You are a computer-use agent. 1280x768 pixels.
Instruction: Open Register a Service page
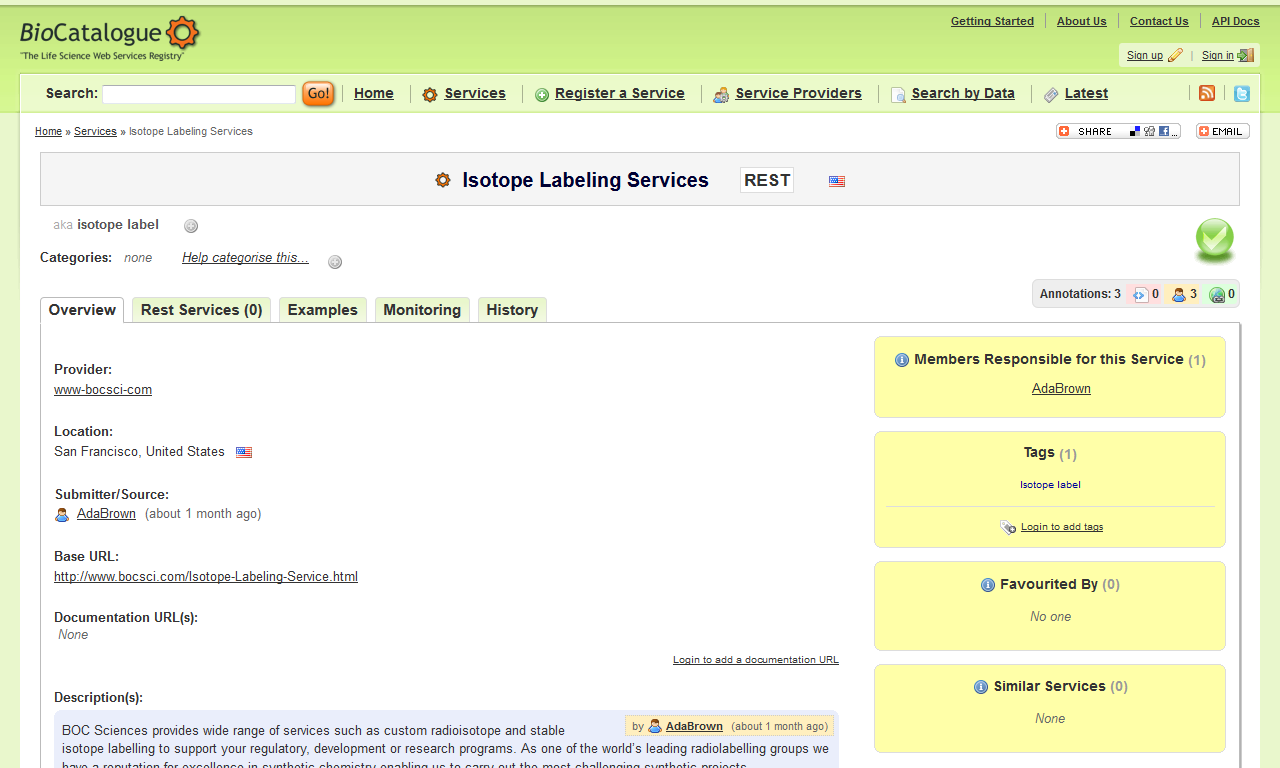click(x=620, y=93)
